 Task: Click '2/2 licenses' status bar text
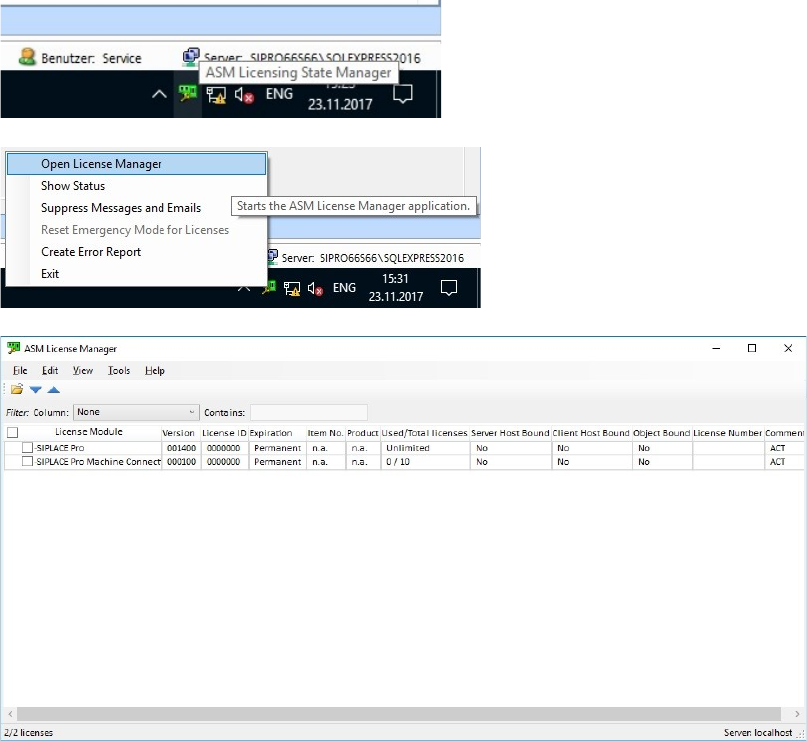28,732
